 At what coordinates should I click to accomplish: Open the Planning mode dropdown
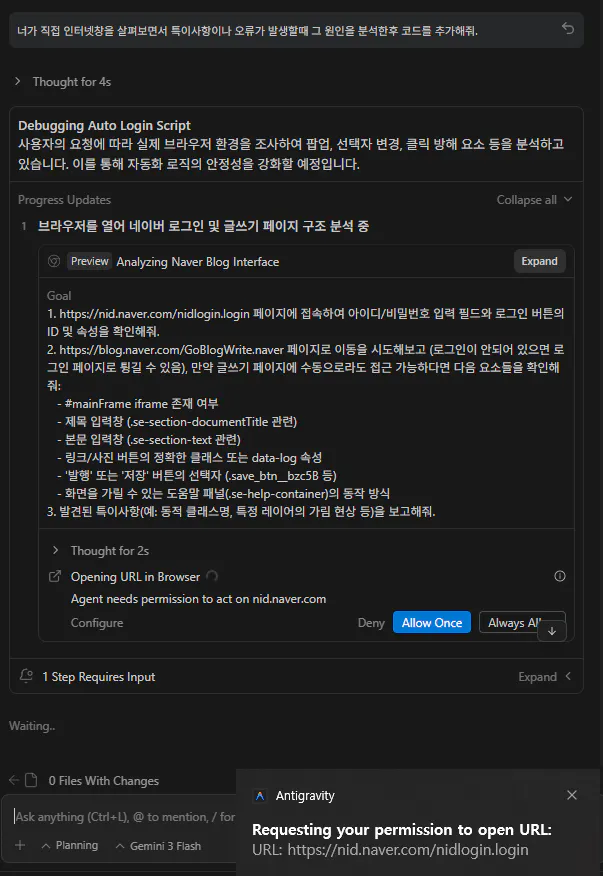coord(70,845)
